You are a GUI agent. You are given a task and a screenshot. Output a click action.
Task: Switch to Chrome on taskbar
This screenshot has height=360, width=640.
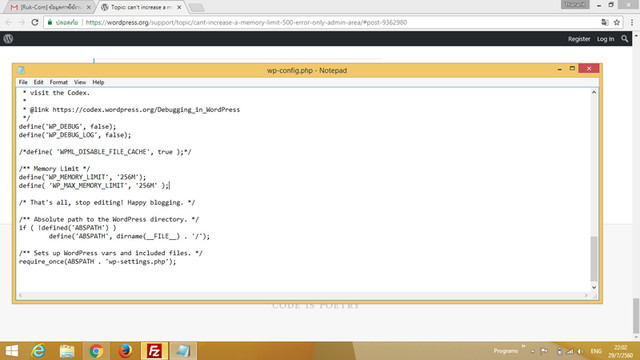96,351
